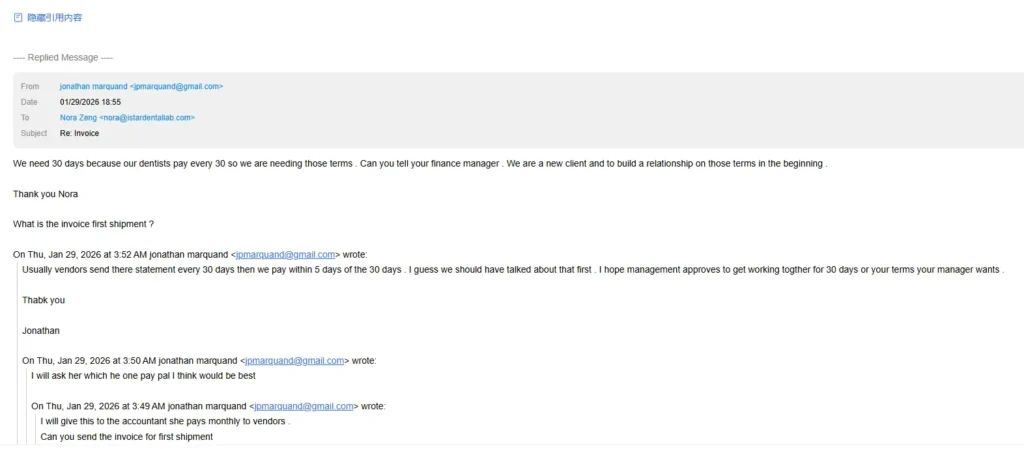Click the line What is the invoice first shipment
This screenshot has width=1024, height=449.
83,224
